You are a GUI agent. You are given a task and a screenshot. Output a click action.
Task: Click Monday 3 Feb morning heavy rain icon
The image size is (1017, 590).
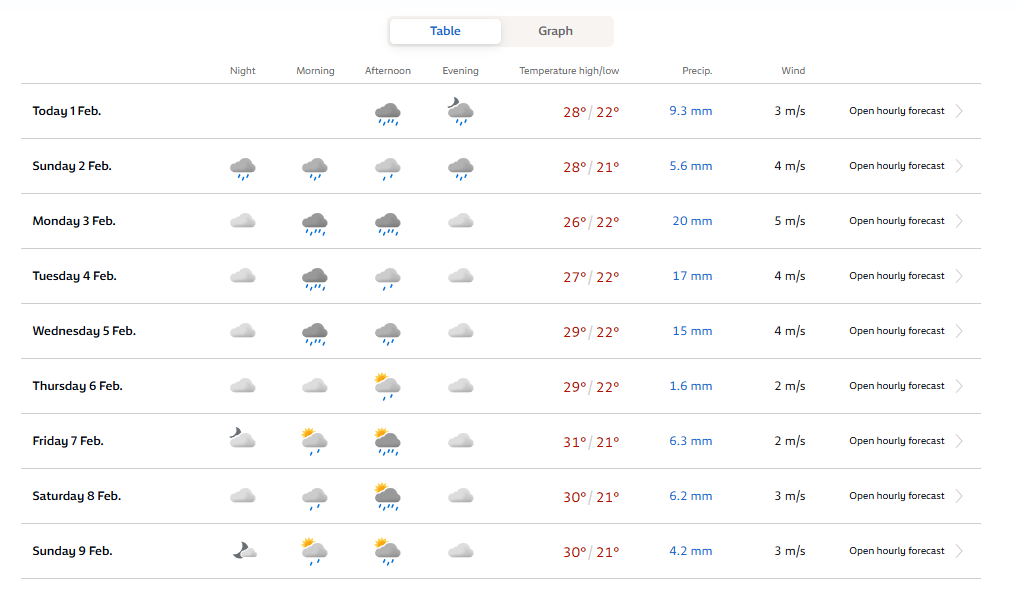click(x=315, y=223)
